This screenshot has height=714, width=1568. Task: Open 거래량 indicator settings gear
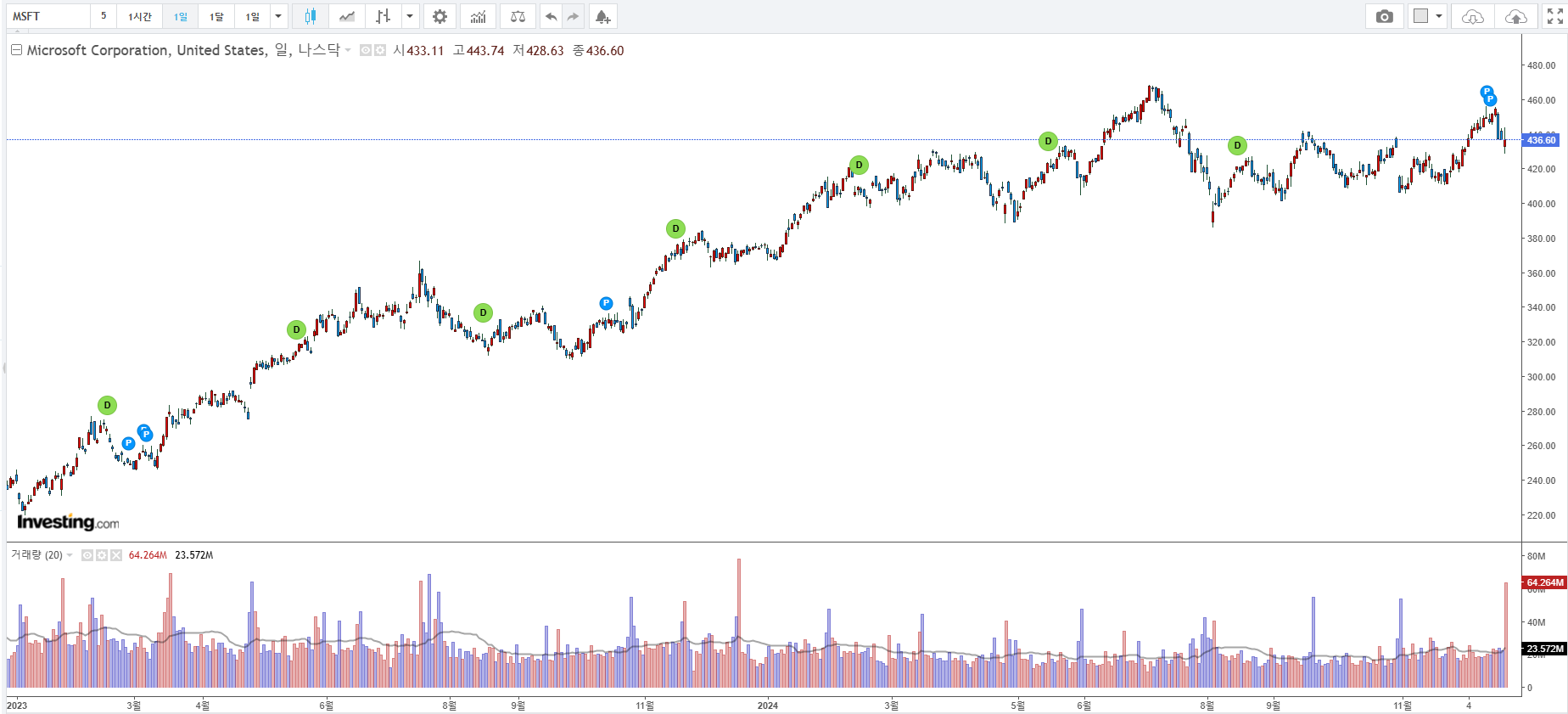coord(102,555)
